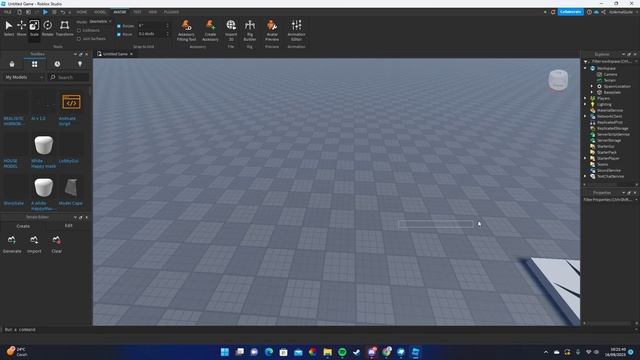Select the Model Cape toolbox thumbnail
The height and width of the screenshot is (360, 640).
pyautogui.click(x=71, y=187)
